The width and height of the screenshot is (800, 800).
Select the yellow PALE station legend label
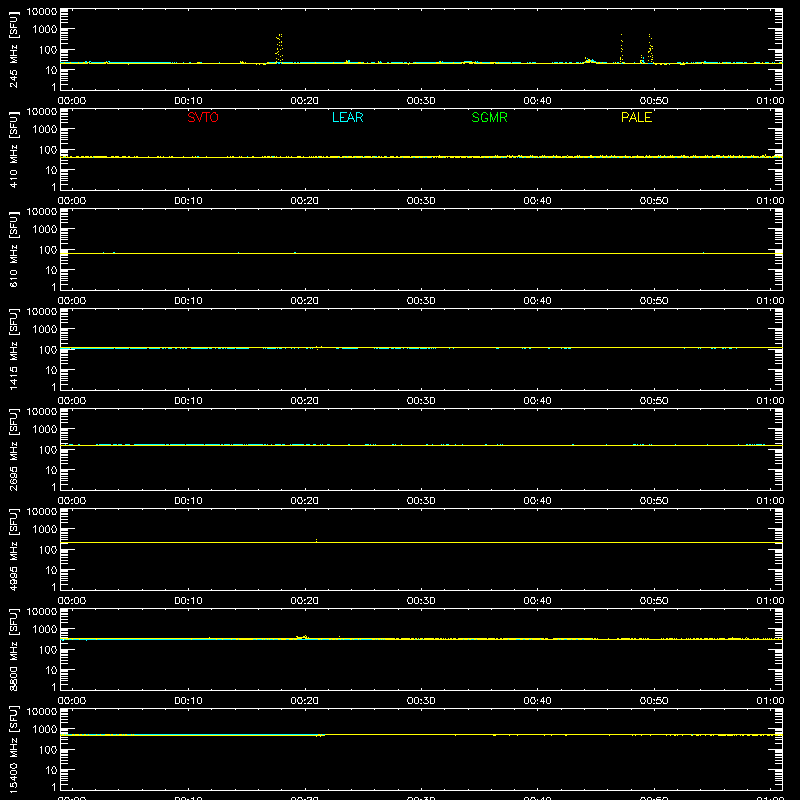pyautogui.click(x=636, y=117)
